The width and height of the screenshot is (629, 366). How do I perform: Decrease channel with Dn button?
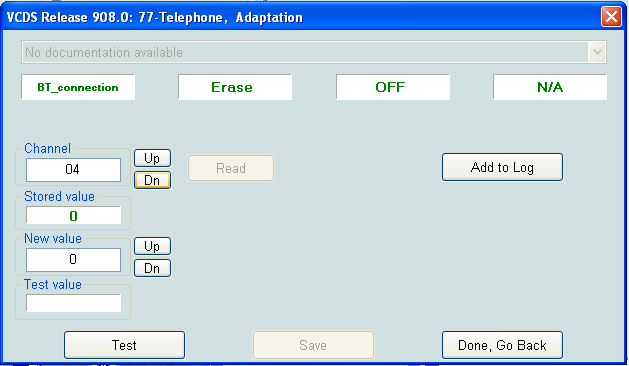click(x=152, y=180)
